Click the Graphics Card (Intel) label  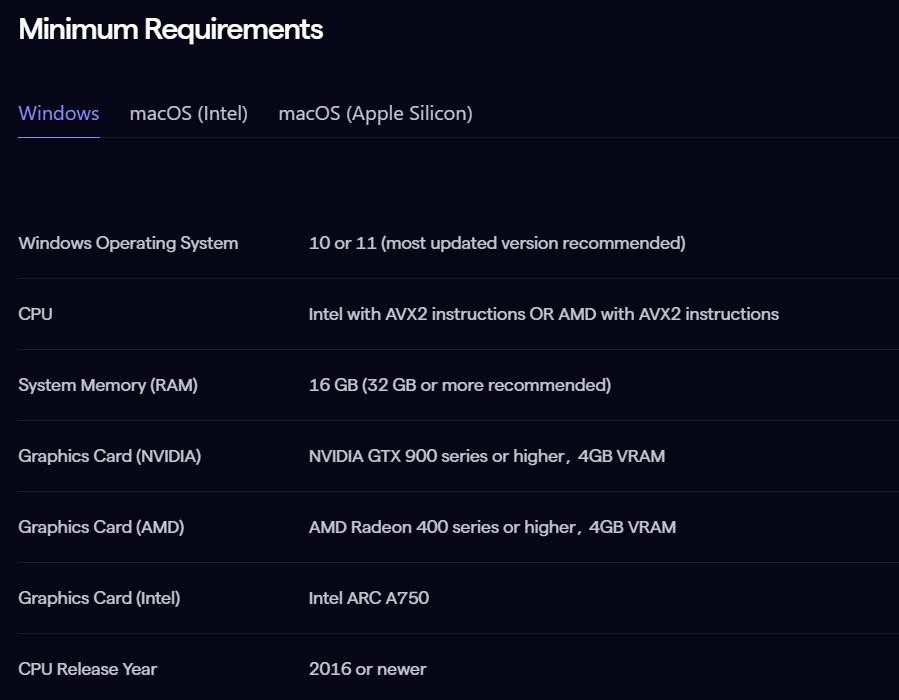coord(99,598)
